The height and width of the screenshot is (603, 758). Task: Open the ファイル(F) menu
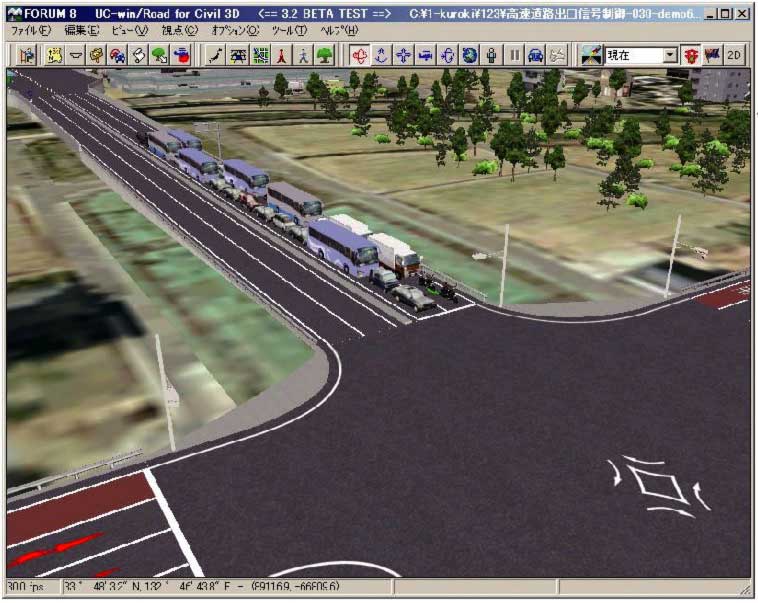(x=31, y=31)
